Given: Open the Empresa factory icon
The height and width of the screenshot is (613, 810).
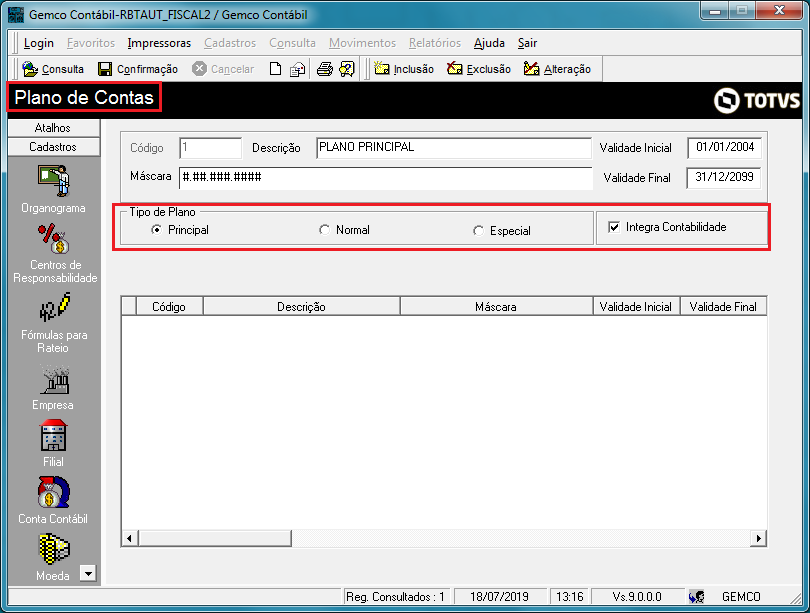Looking at the screenshot, I should pos(55,380).
